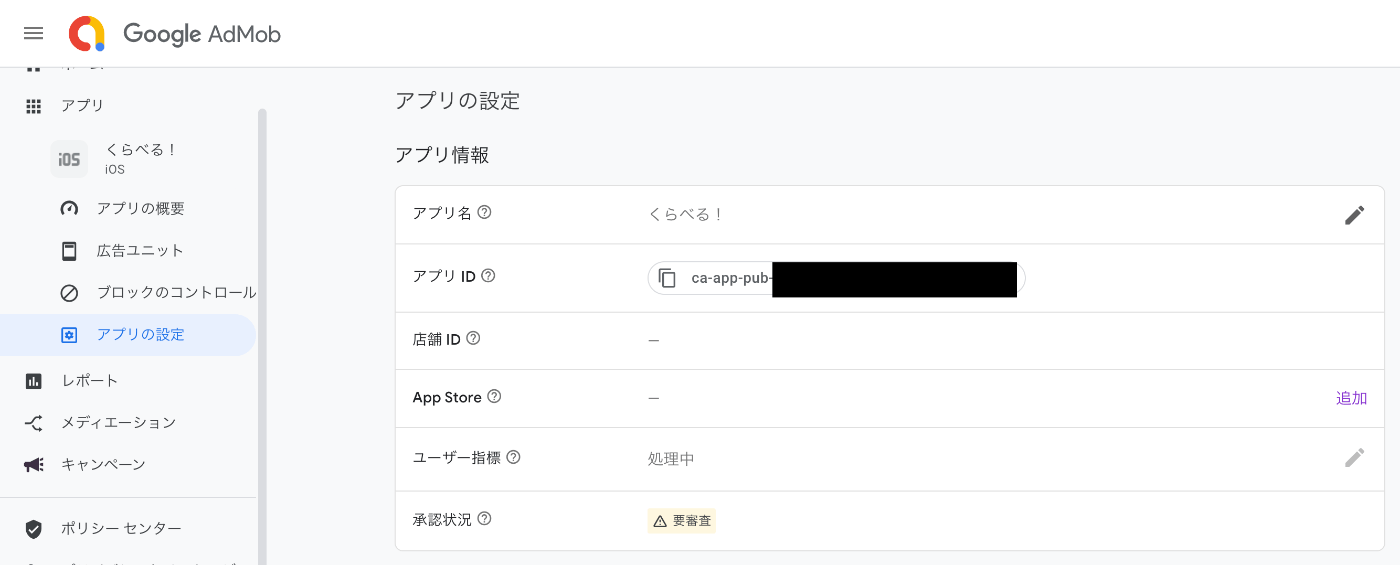Click the 要審査 approval status badge

click(x=682, y=520)
